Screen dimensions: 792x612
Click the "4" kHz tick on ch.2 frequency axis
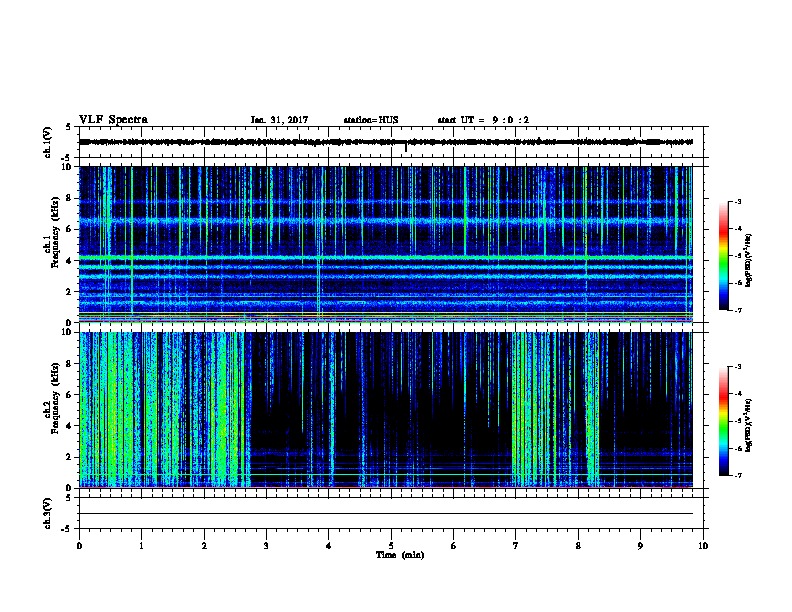(x=69, y=426)
